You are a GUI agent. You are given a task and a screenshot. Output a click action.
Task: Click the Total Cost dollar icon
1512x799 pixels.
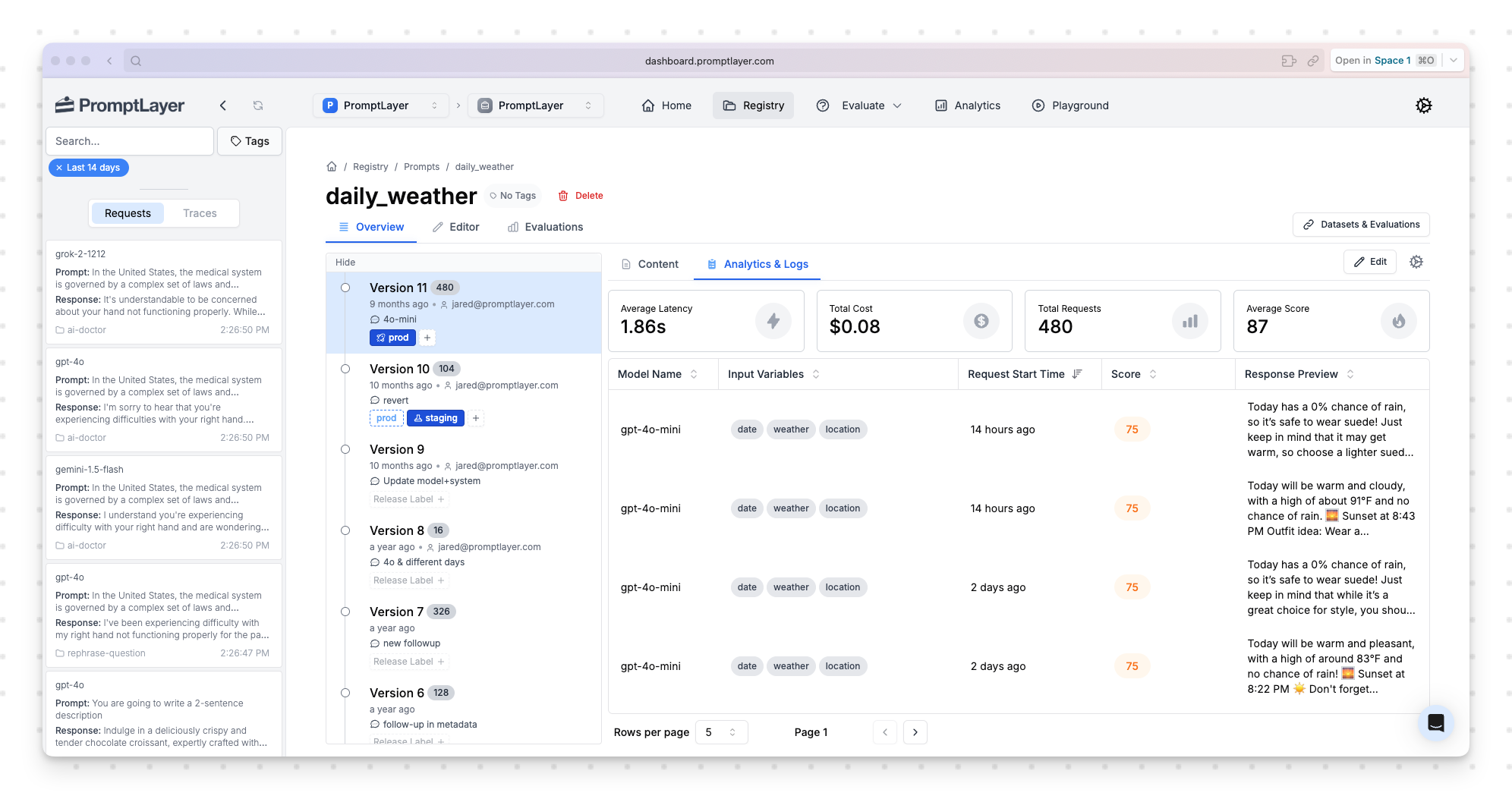[x=981, y=321]
